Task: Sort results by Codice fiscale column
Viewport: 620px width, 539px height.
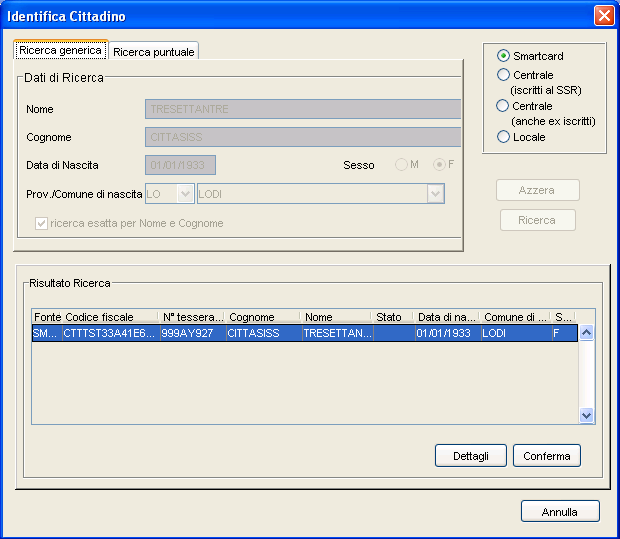Action: point(110,317)
